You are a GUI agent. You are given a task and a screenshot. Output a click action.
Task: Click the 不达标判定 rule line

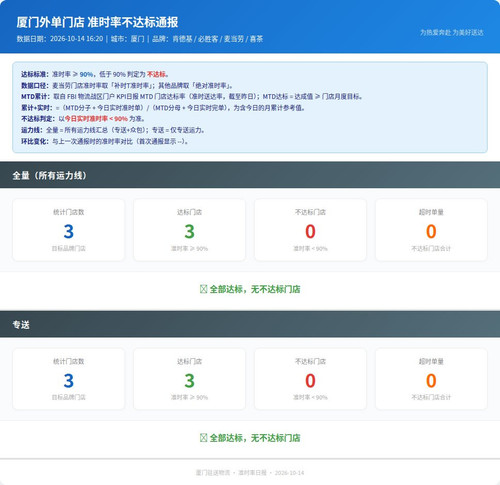click(83, 119)
